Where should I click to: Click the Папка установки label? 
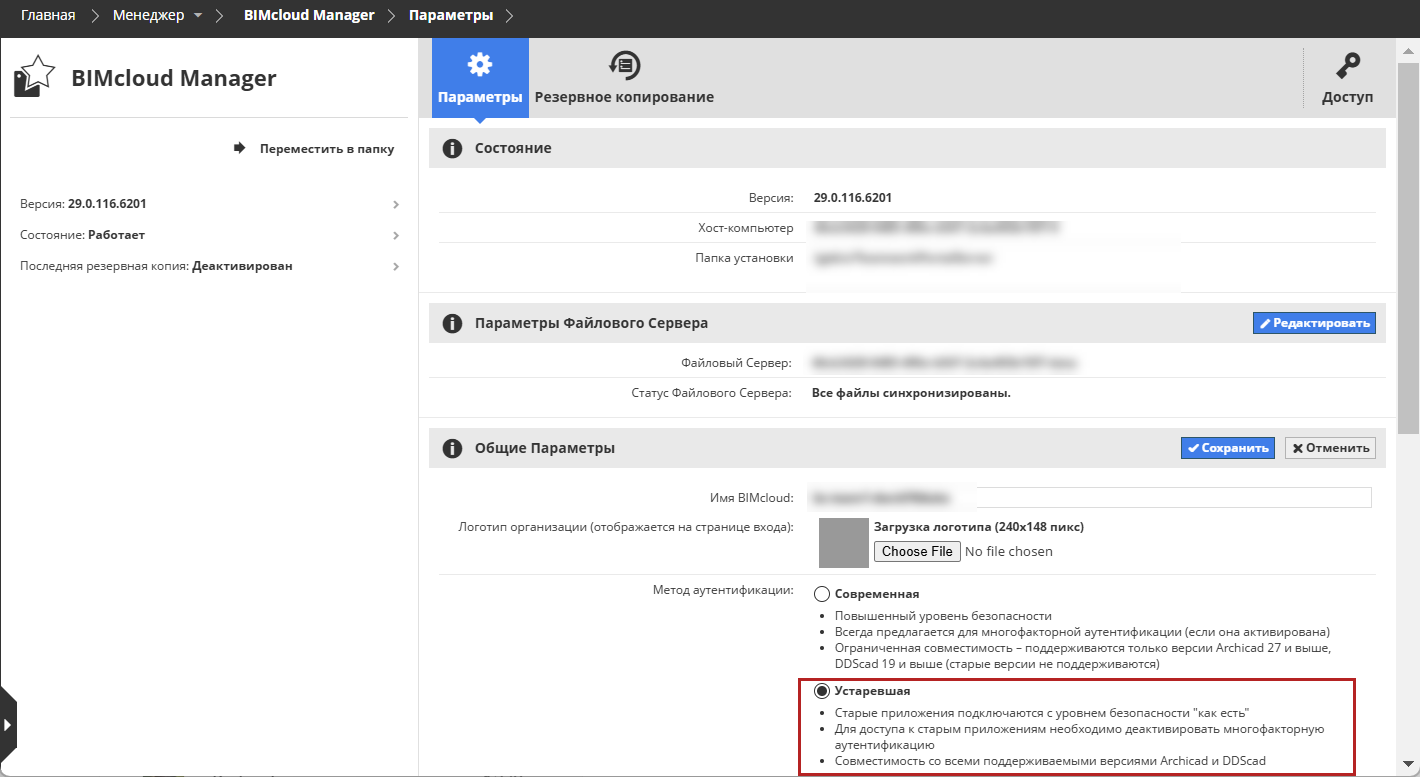[745, 258]
